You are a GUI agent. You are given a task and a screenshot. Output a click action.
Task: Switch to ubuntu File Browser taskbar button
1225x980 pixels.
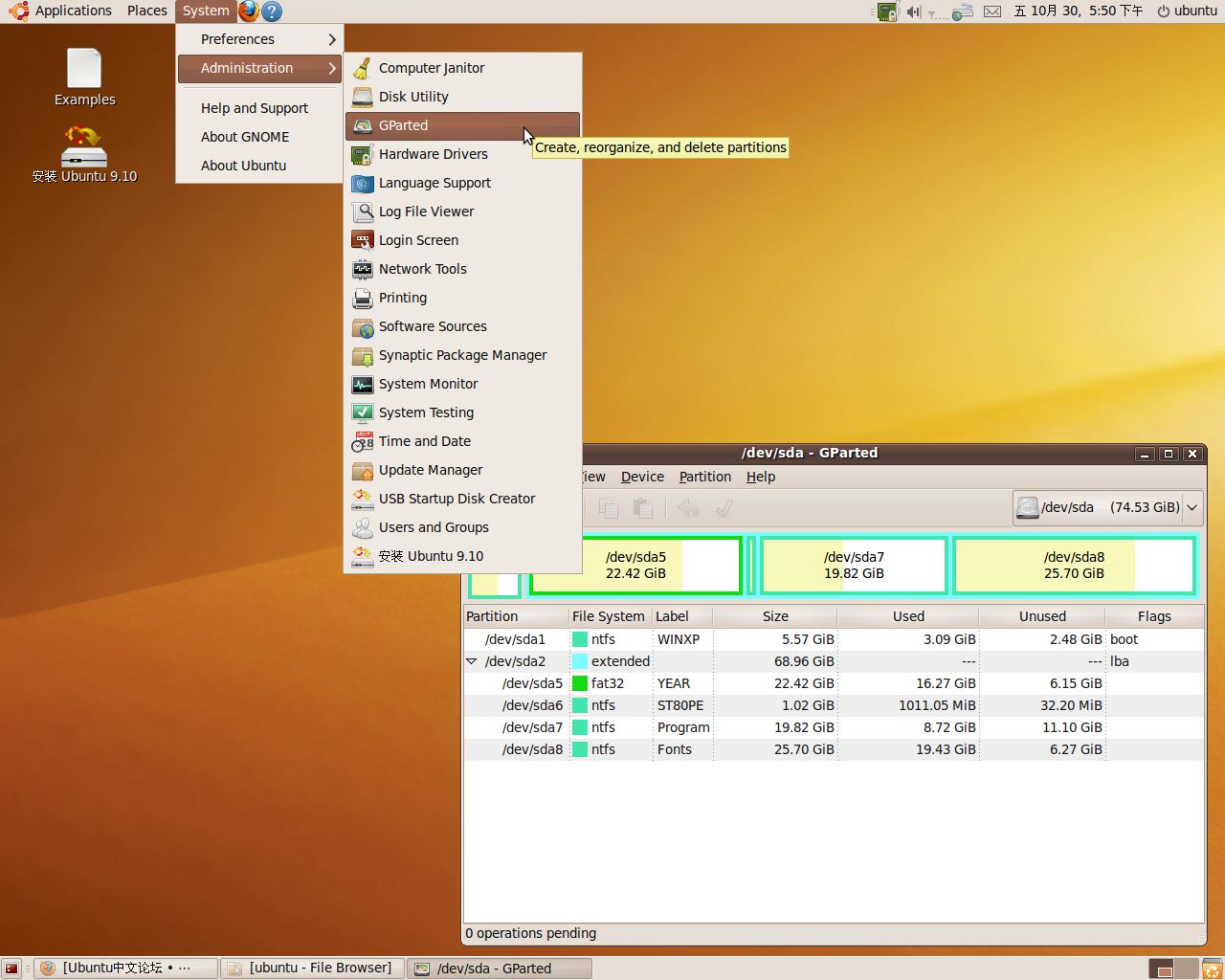[x=312, y=968]
